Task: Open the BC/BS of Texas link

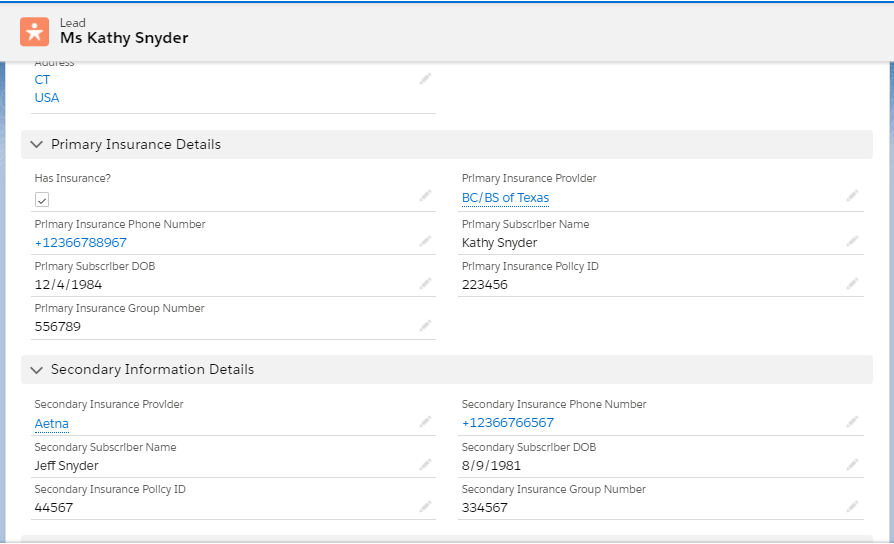Action: tap(505, 198)
